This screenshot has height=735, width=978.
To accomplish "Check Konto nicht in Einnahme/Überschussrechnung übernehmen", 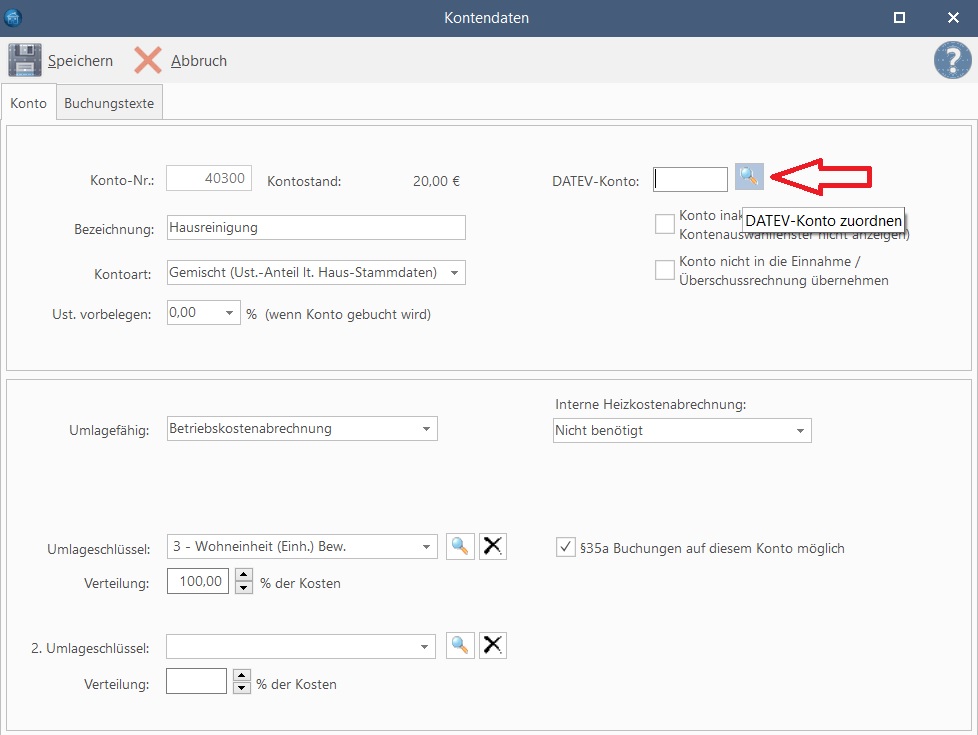I will pyautogui.click(x=665, y=270).
